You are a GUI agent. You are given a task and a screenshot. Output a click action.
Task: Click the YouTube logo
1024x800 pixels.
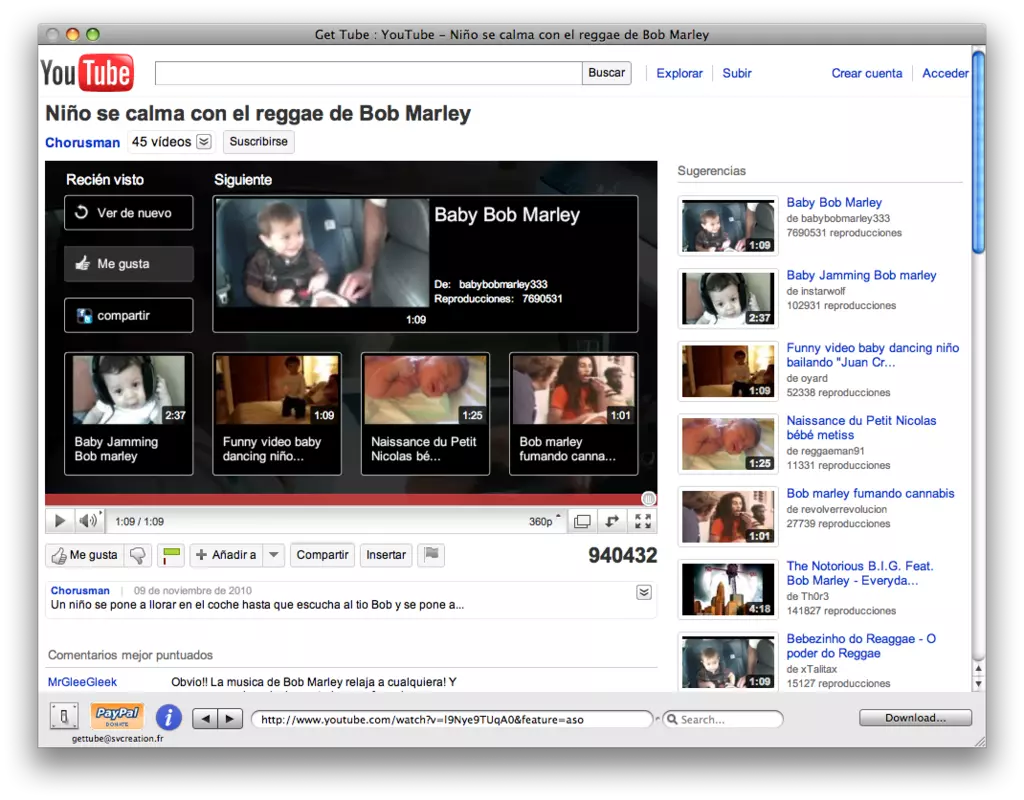87,72
